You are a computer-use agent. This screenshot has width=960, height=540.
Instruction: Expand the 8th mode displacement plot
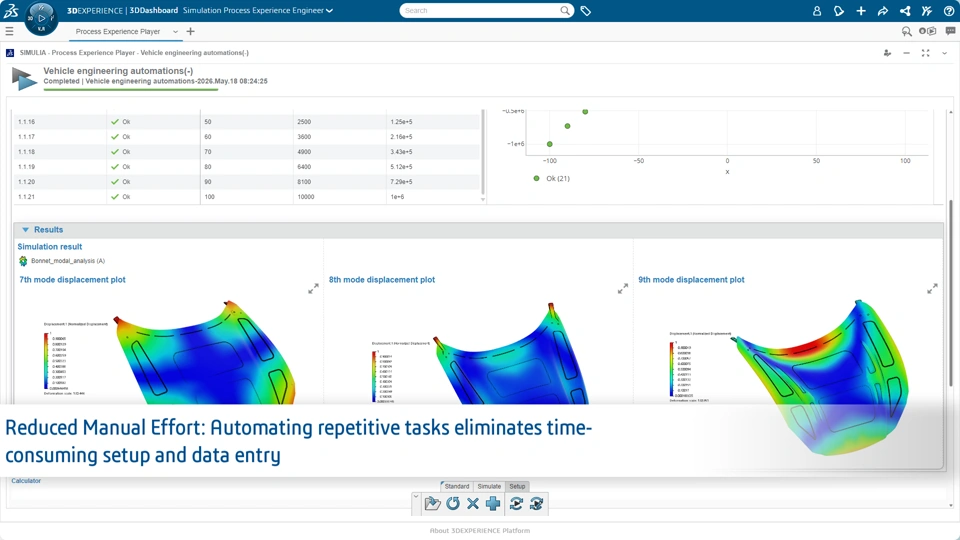(x=623, y=288)
